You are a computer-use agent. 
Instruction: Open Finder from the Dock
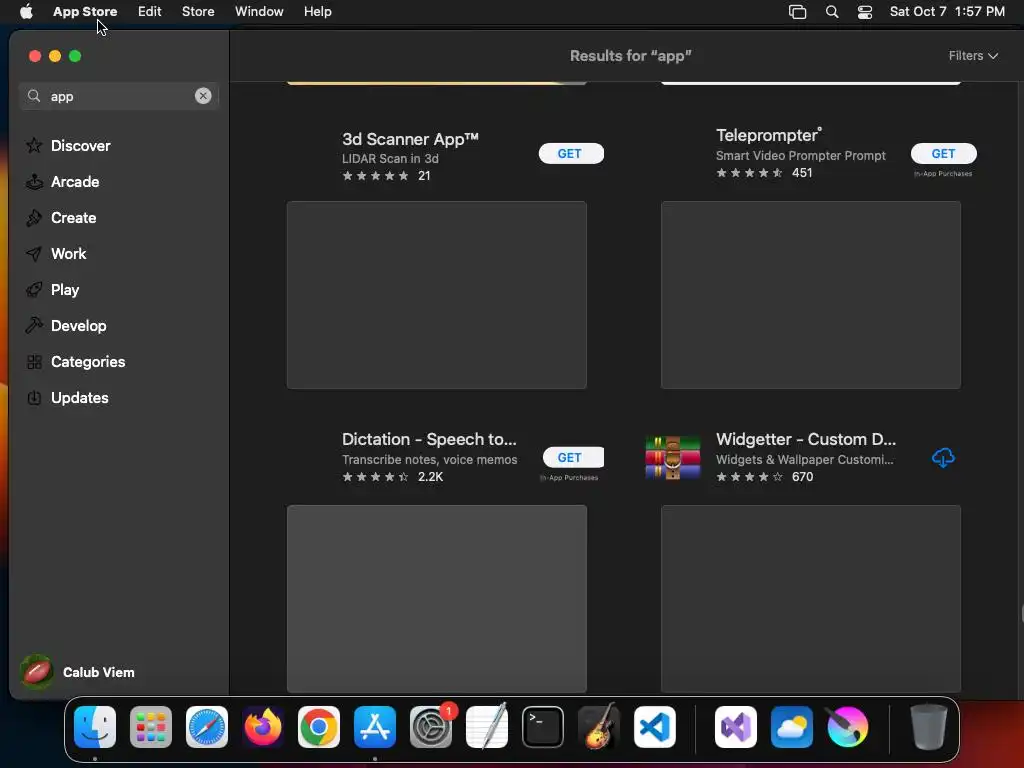(95, 727)
